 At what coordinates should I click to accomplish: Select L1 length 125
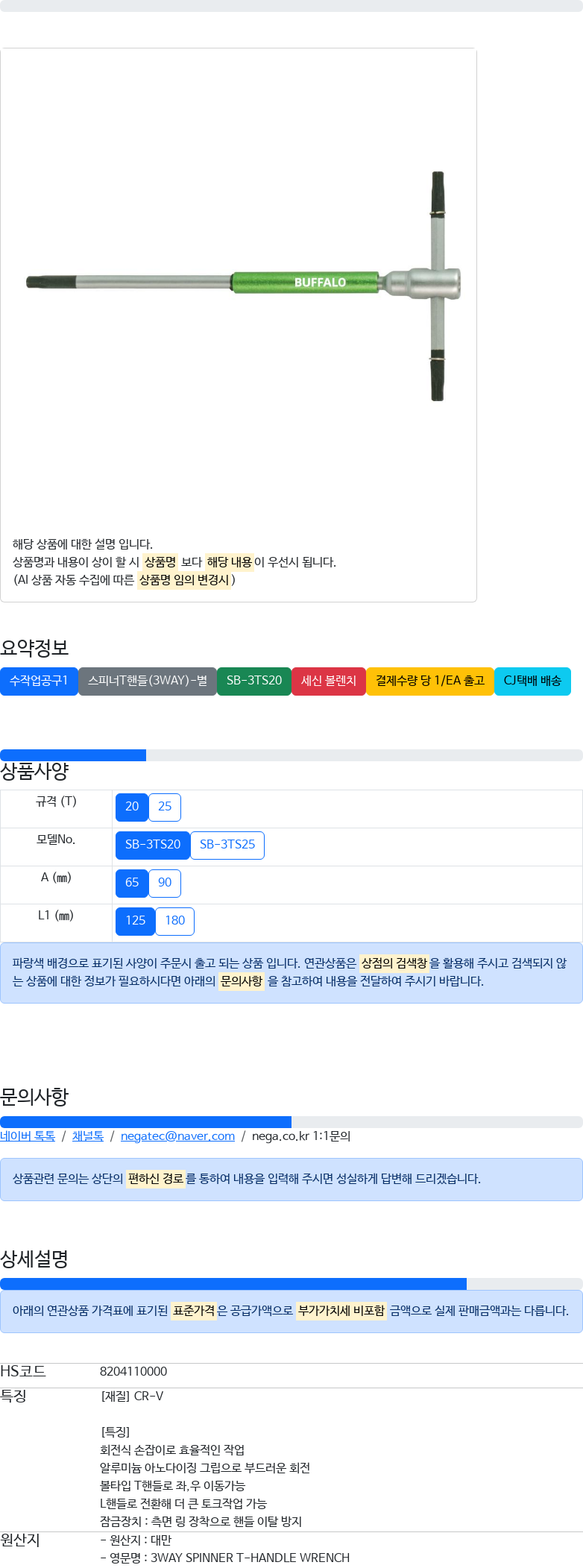(x=136, y=921)
